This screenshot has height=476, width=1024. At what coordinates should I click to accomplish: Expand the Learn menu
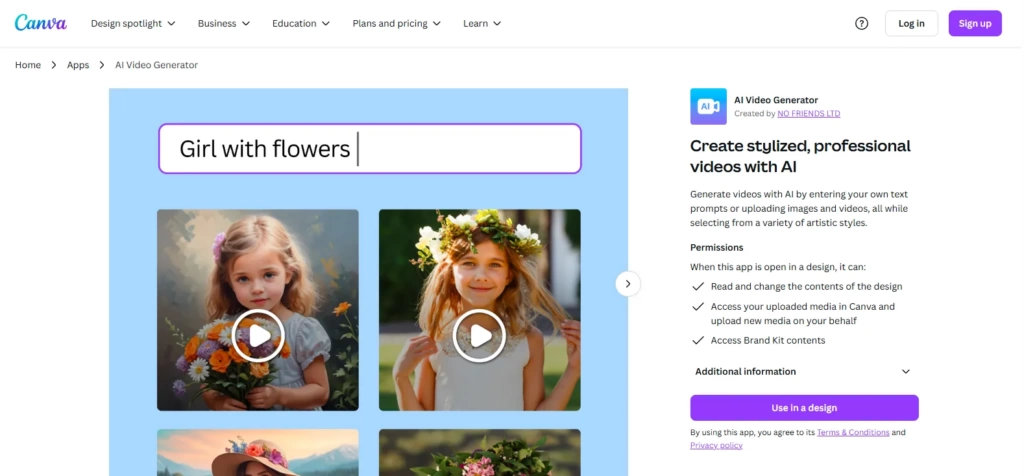(482, 24)
